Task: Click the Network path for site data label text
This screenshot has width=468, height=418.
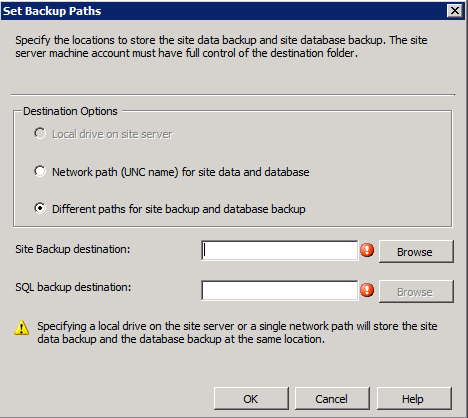Action: (181, 172)
